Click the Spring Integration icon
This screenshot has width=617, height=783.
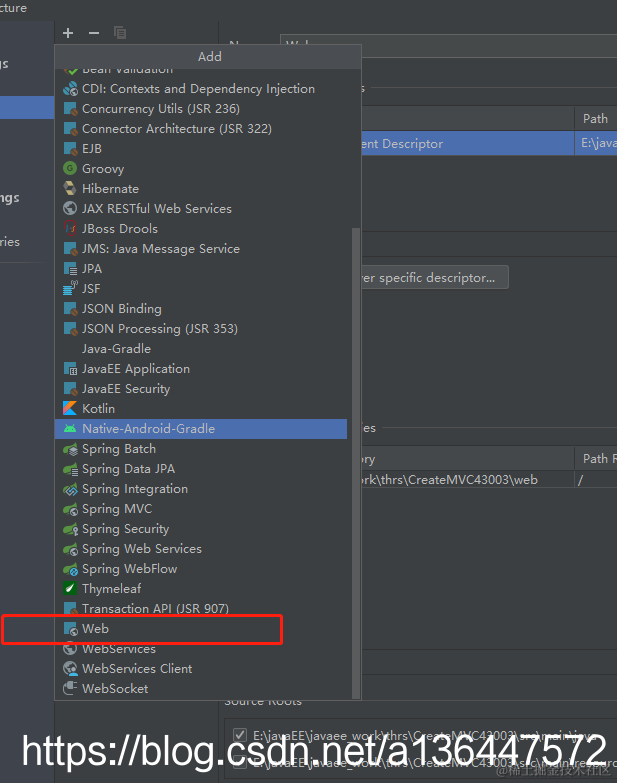70,489
